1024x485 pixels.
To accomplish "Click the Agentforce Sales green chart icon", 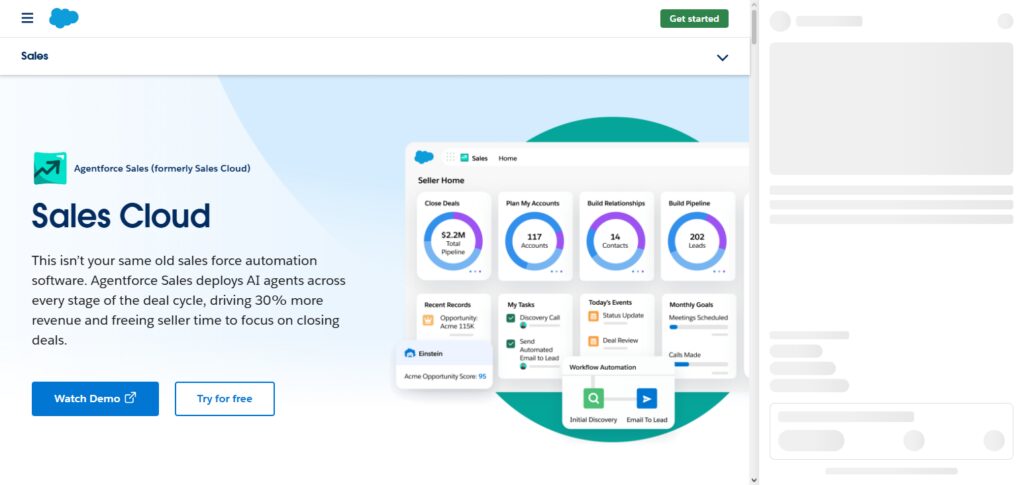I will (50, 168).
